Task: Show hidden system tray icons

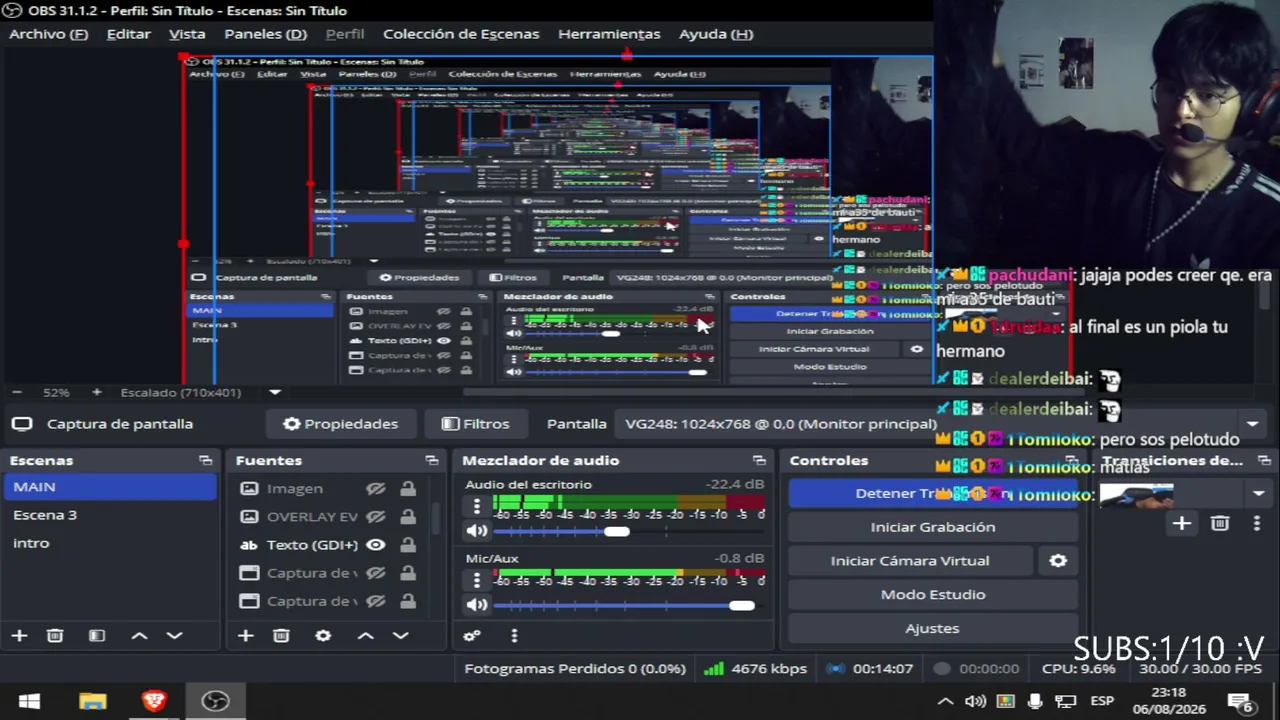Action: 945,702
